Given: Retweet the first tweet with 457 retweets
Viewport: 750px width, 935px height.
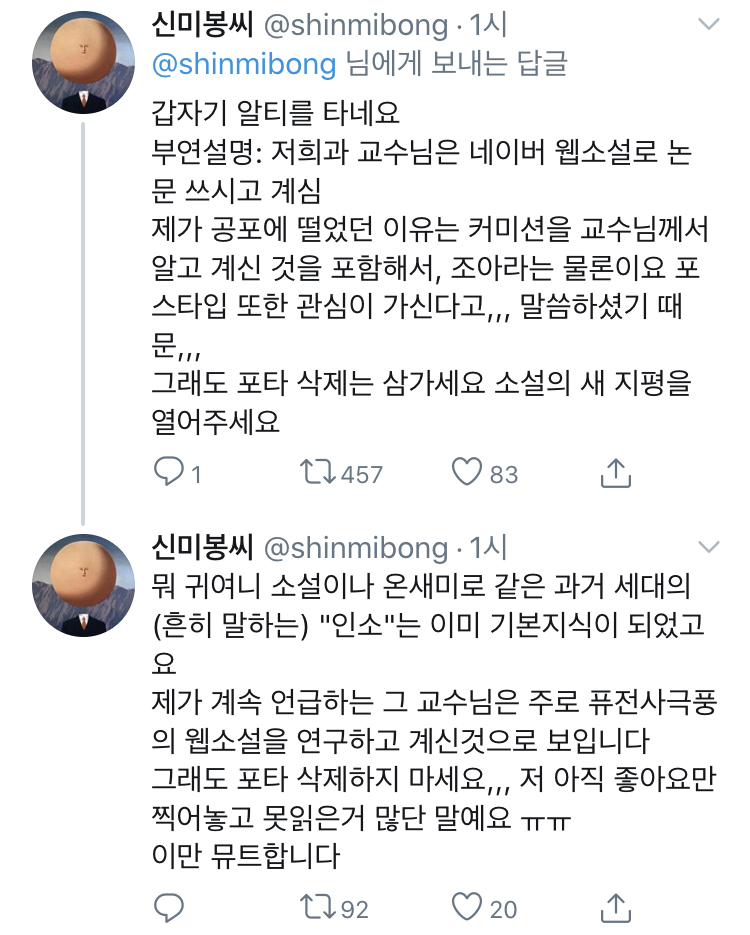Looking at the screenshot, I should [319, 471].
